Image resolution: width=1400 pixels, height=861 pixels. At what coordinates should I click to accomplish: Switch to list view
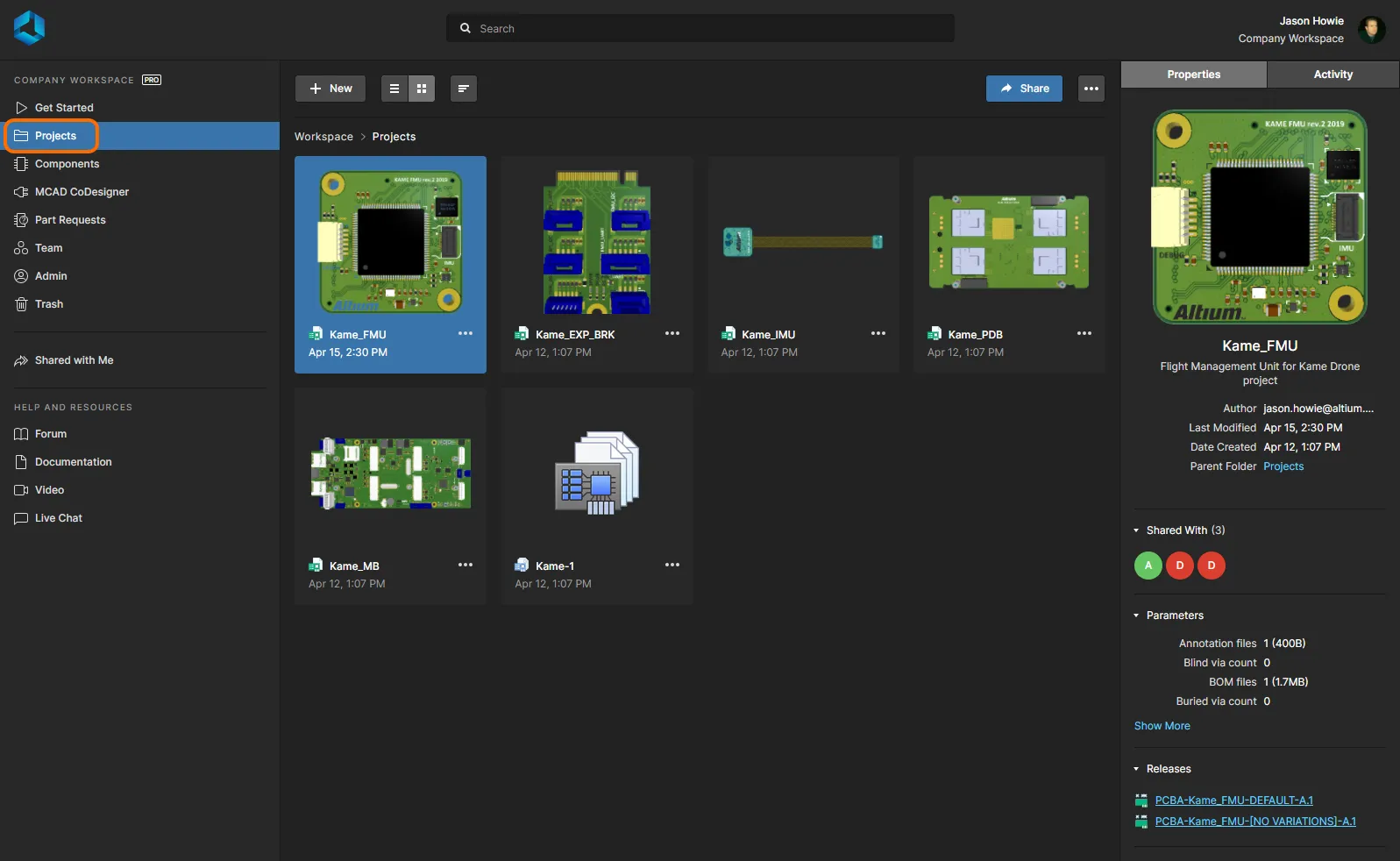pos(394,89)
